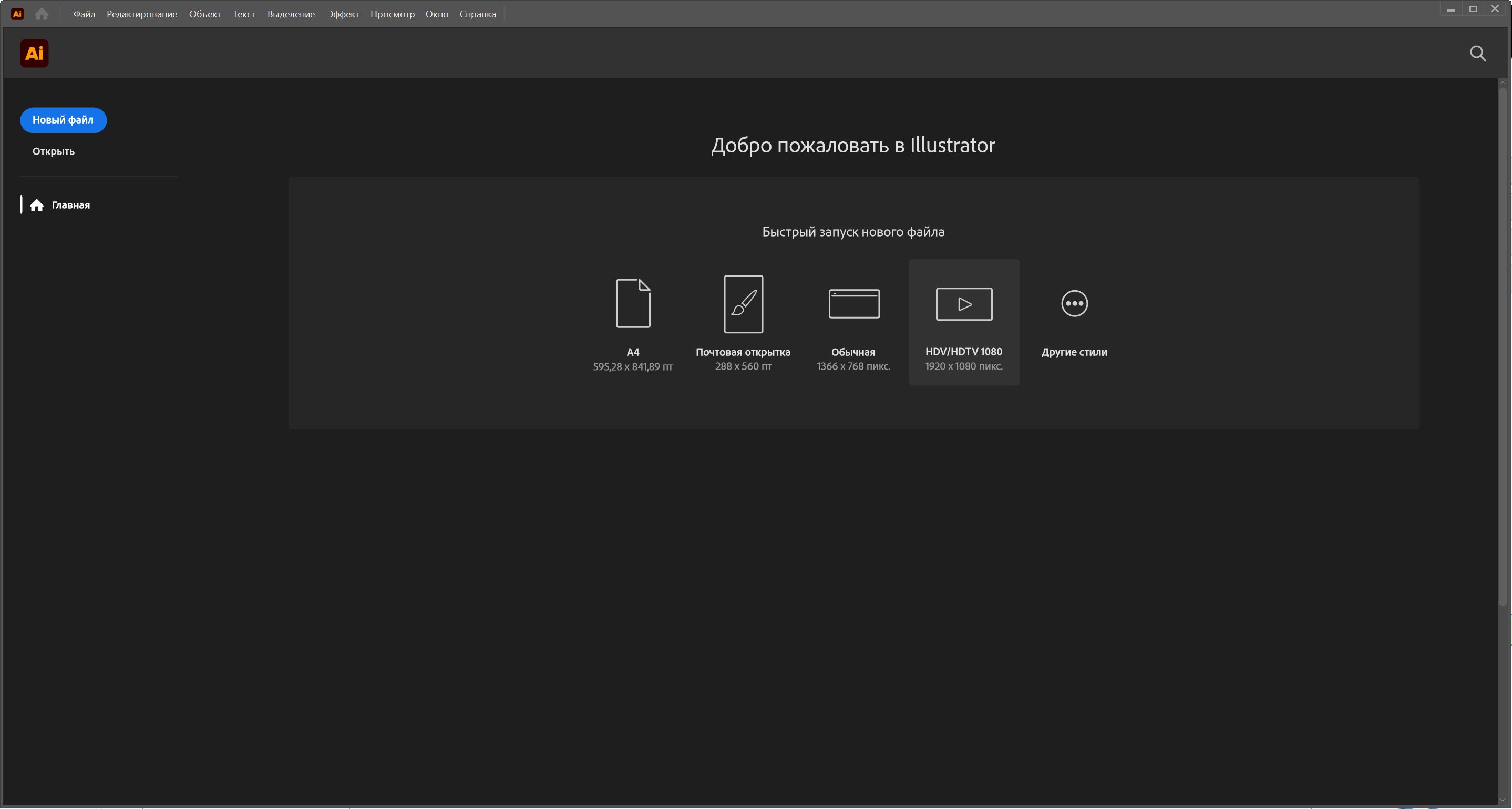Select the A4 document preset icon
Screen dimensions: 1512x809
point(633,303)
